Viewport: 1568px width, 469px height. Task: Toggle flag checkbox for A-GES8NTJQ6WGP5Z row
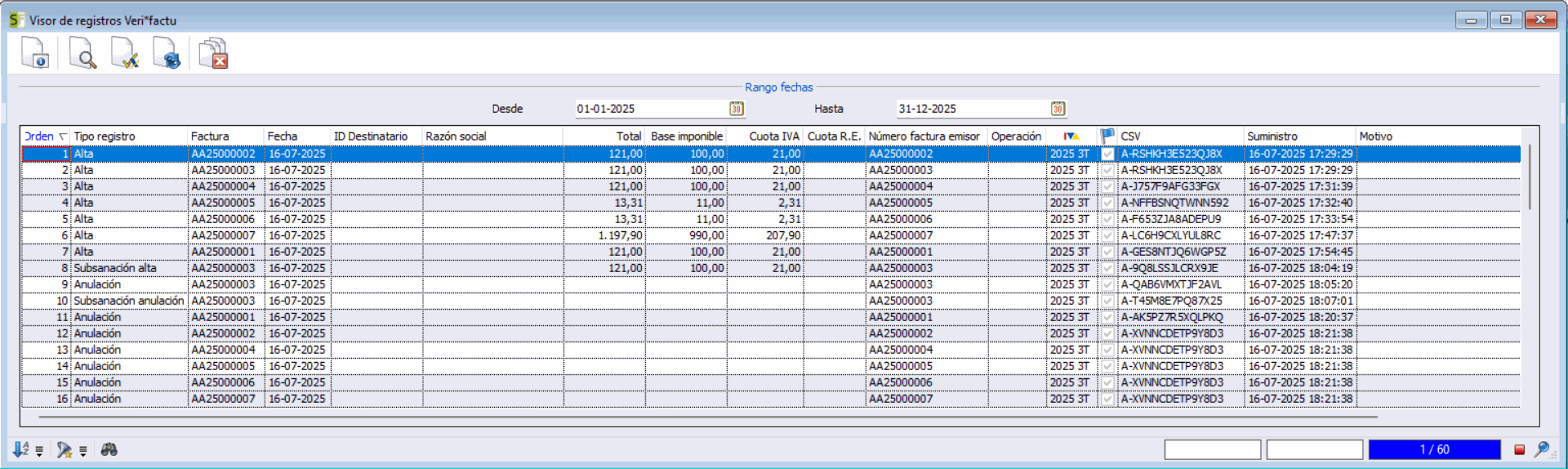1107,252
